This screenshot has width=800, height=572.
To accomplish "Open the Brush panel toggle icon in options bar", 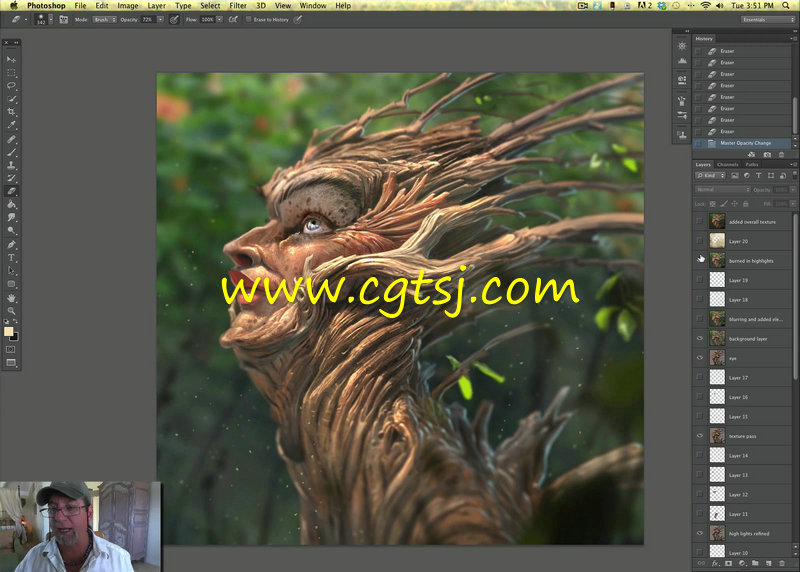I will pos(64,19).
